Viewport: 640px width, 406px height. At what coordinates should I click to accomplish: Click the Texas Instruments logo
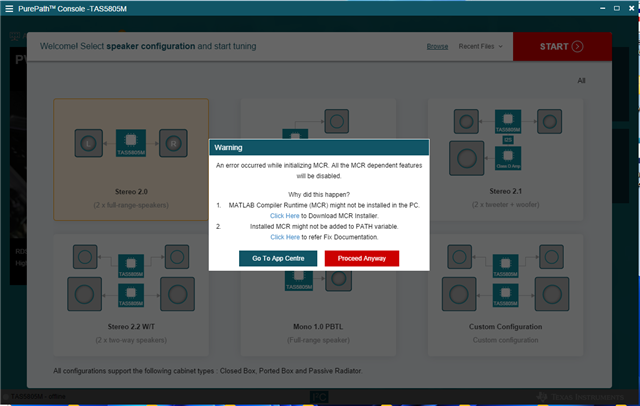point(581,397)
